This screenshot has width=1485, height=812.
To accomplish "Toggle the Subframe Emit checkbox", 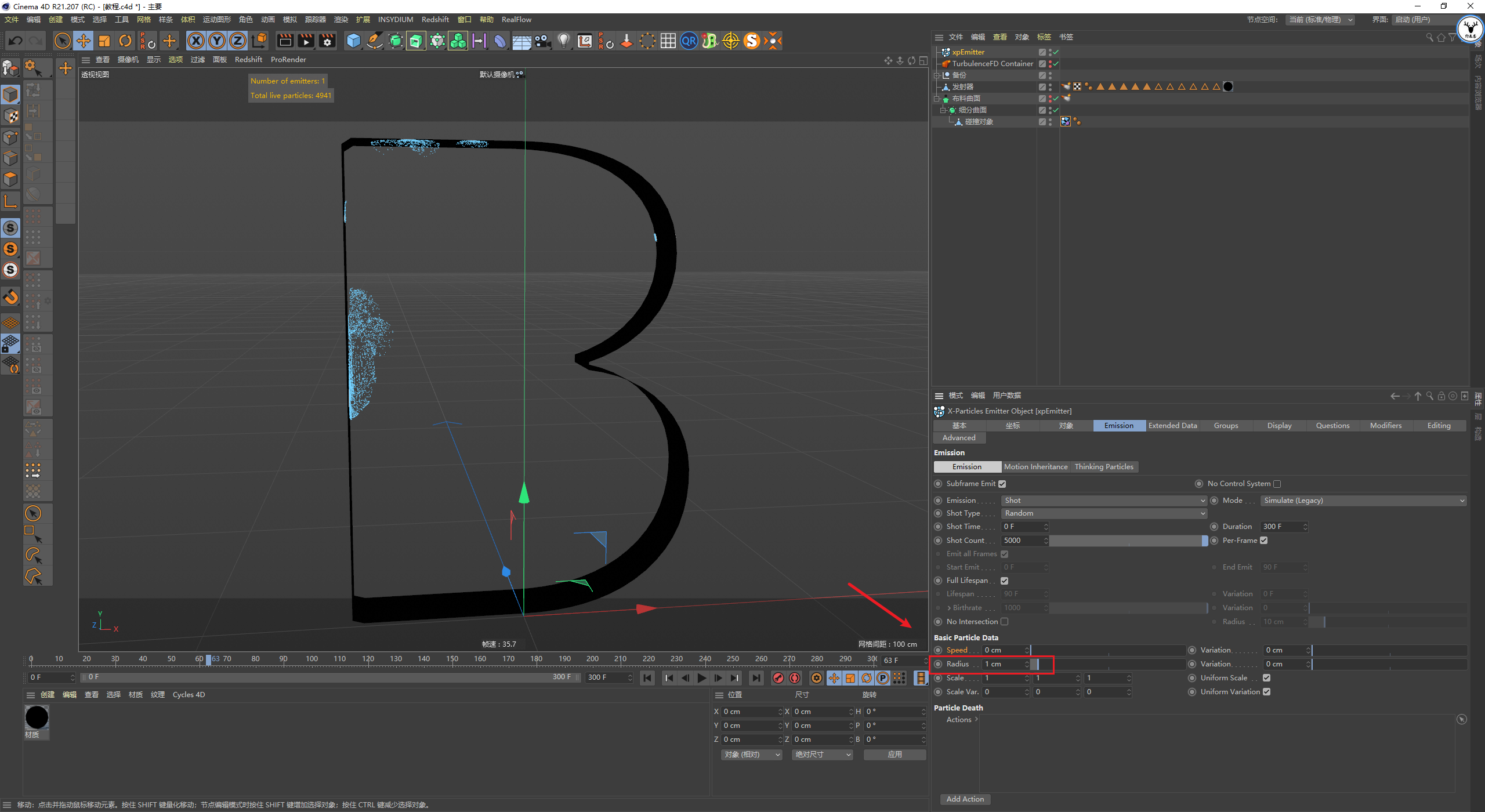I will [1002, 484].
